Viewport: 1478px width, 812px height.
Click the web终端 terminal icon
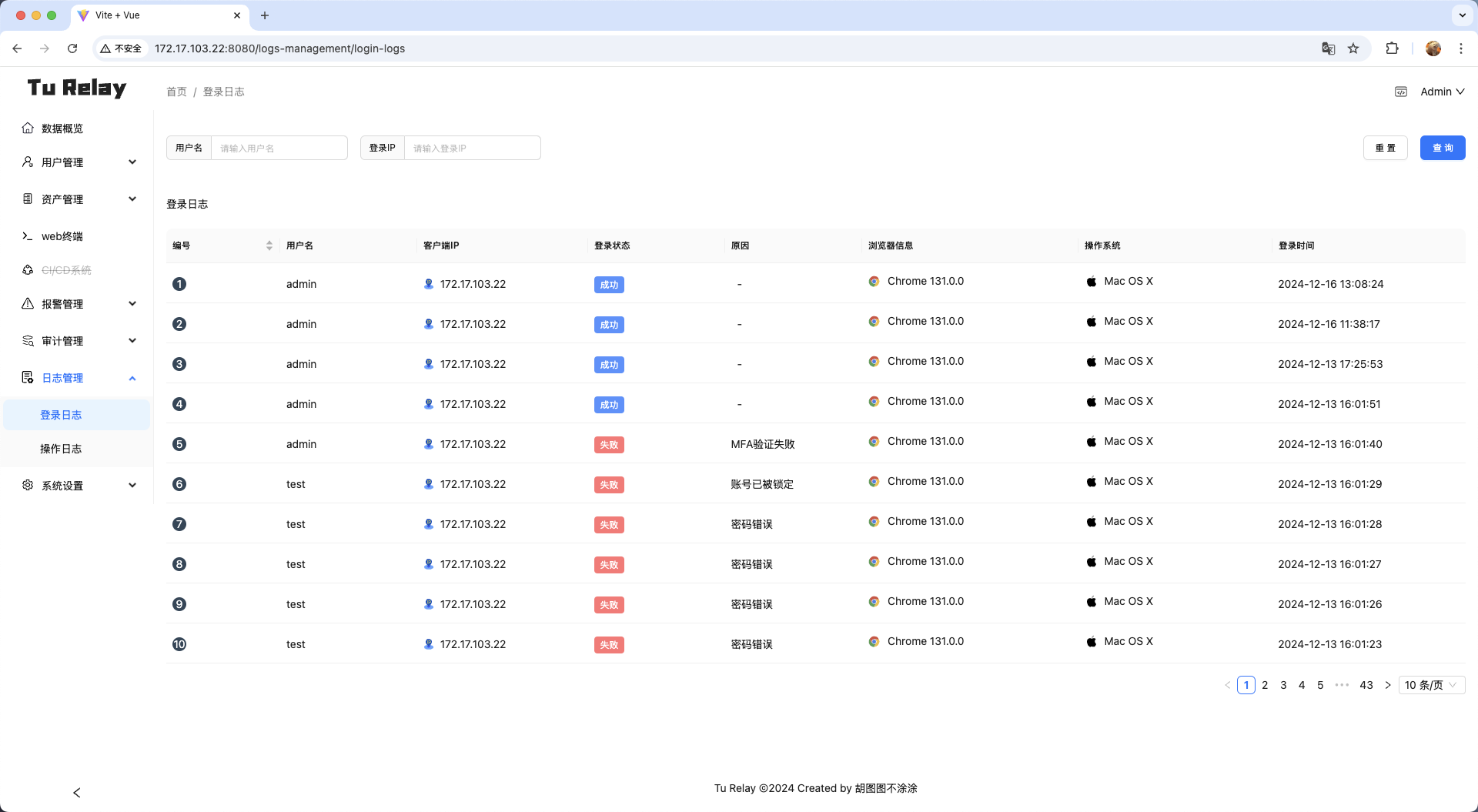pos(28,236)
